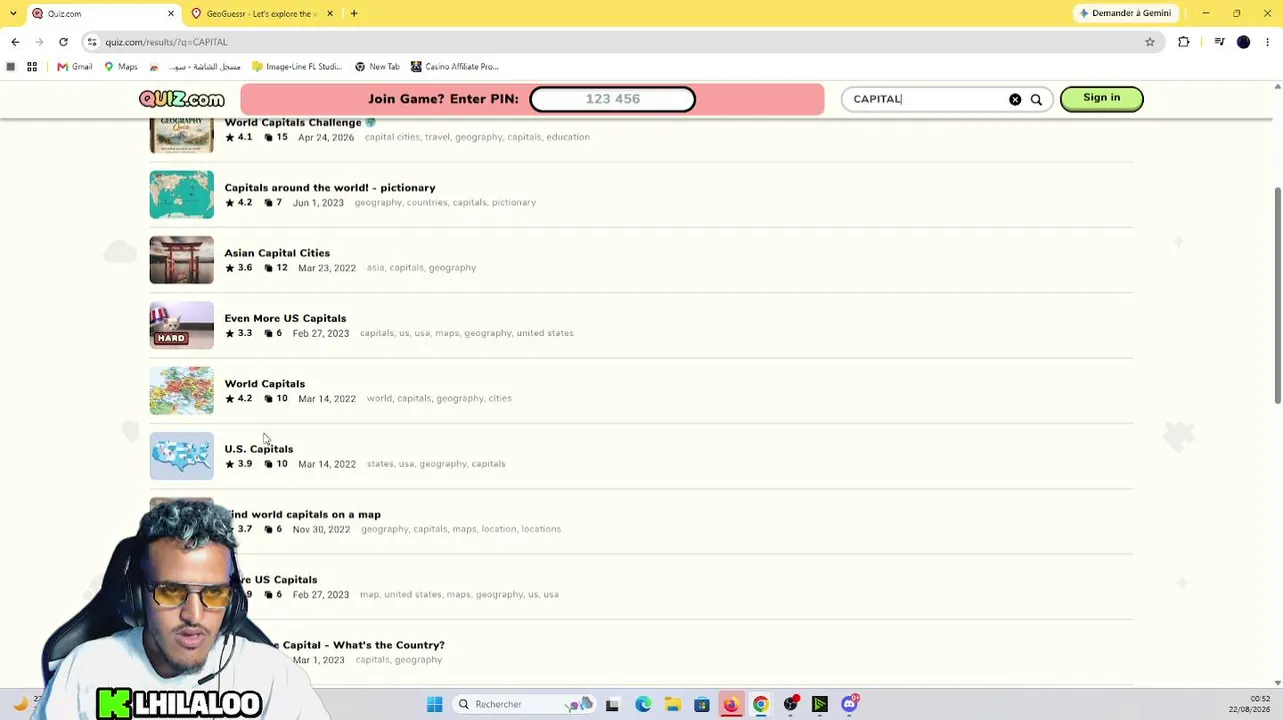Click the 'geography, countries, capitals, pictionary' tags
This screenshot has height=720, width=1283.
point(445,202)
